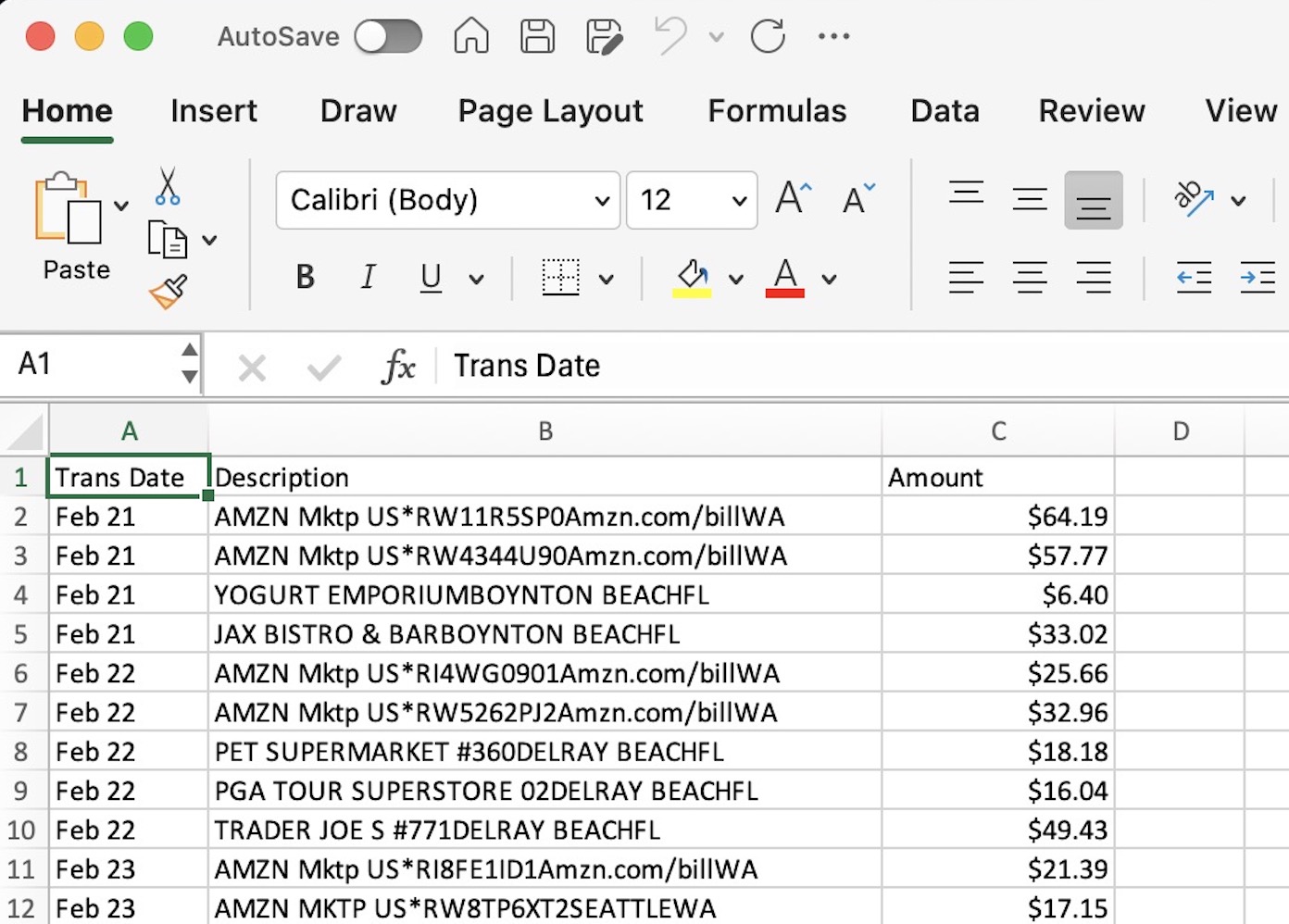Open the Formulas tab
Screen dimensions: 1289x924
777,111
